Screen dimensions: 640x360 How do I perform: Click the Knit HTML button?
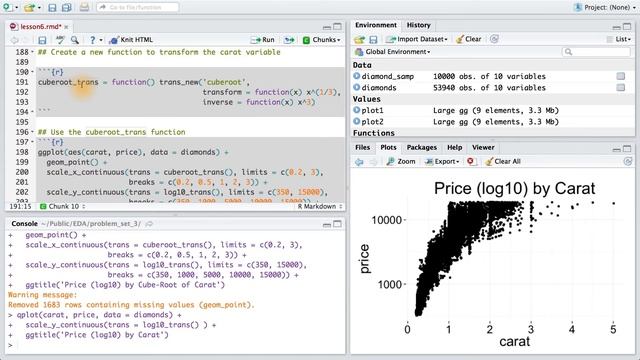pos(131,40)
